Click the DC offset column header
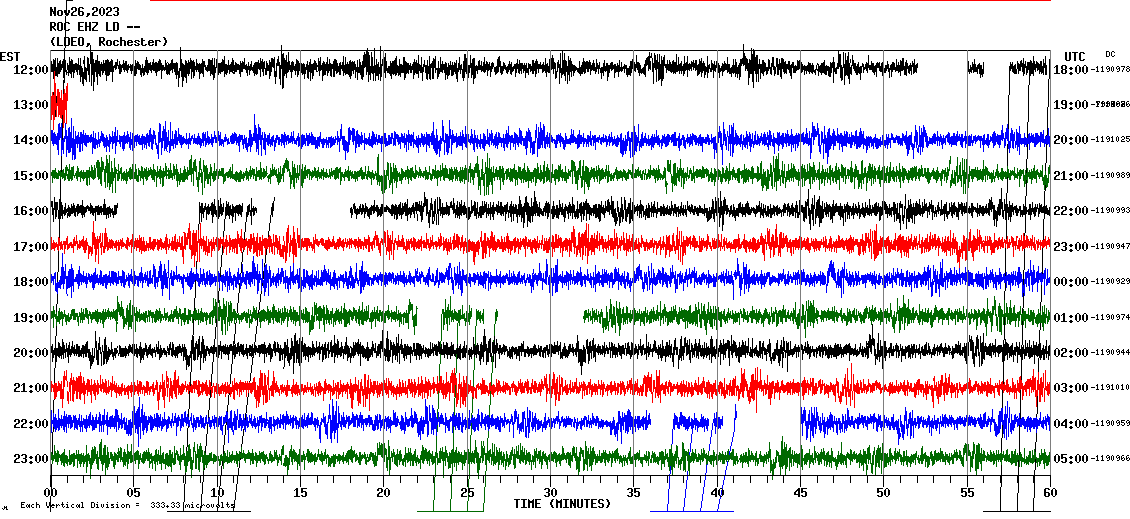This screenshot has width=1130, height=519. click(1110, 54)
